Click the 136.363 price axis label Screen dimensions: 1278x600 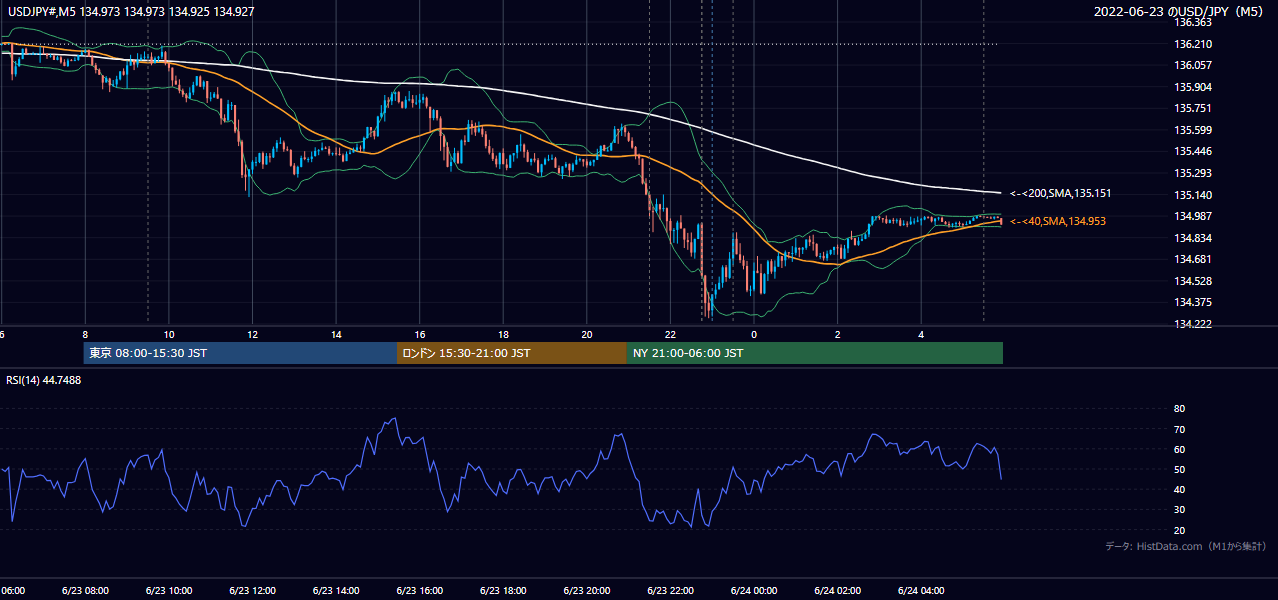pyautogui.click(x=1193, y=22)
